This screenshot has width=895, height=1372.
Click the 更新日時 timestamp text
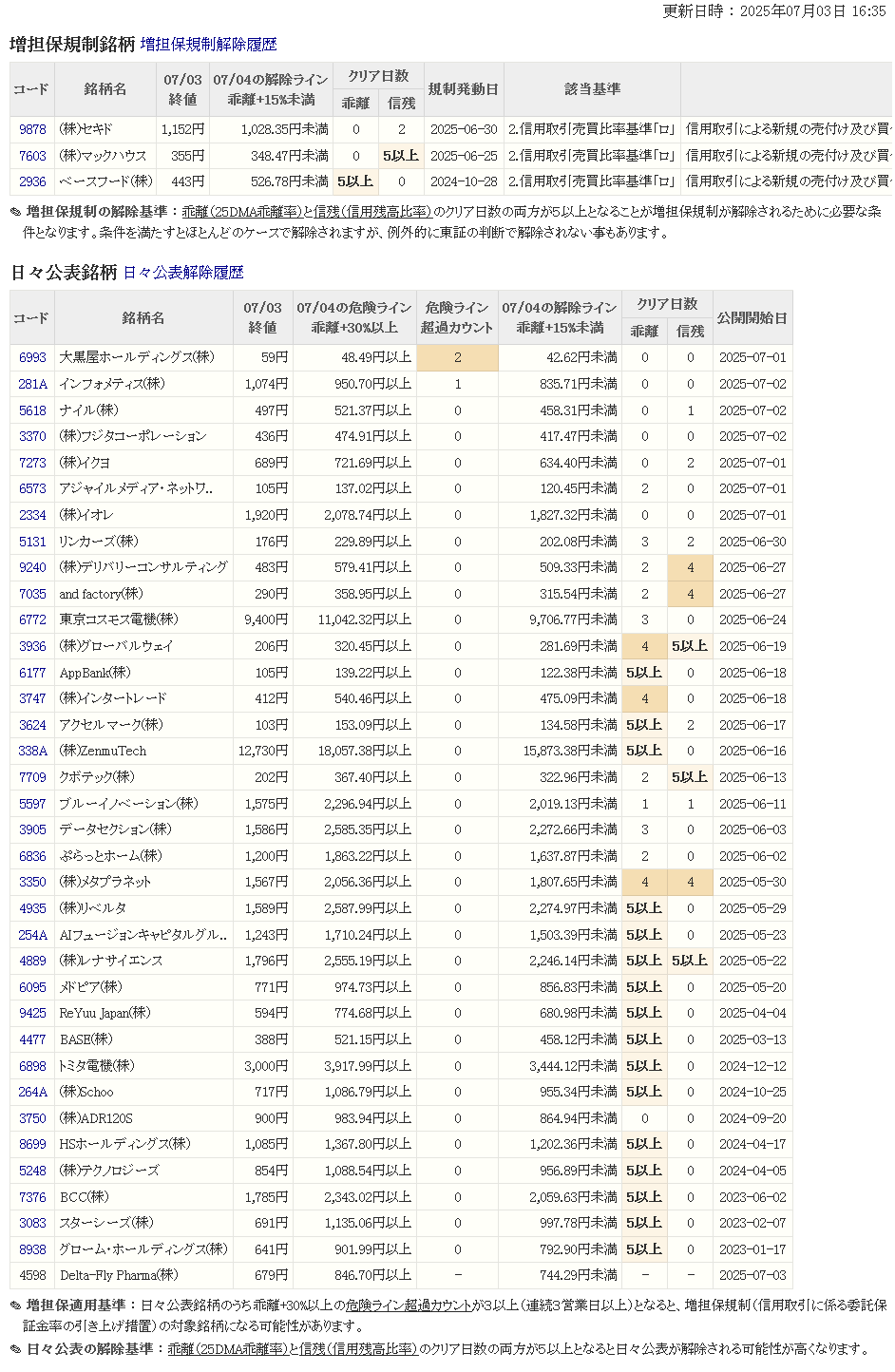[x=774, y=11]
